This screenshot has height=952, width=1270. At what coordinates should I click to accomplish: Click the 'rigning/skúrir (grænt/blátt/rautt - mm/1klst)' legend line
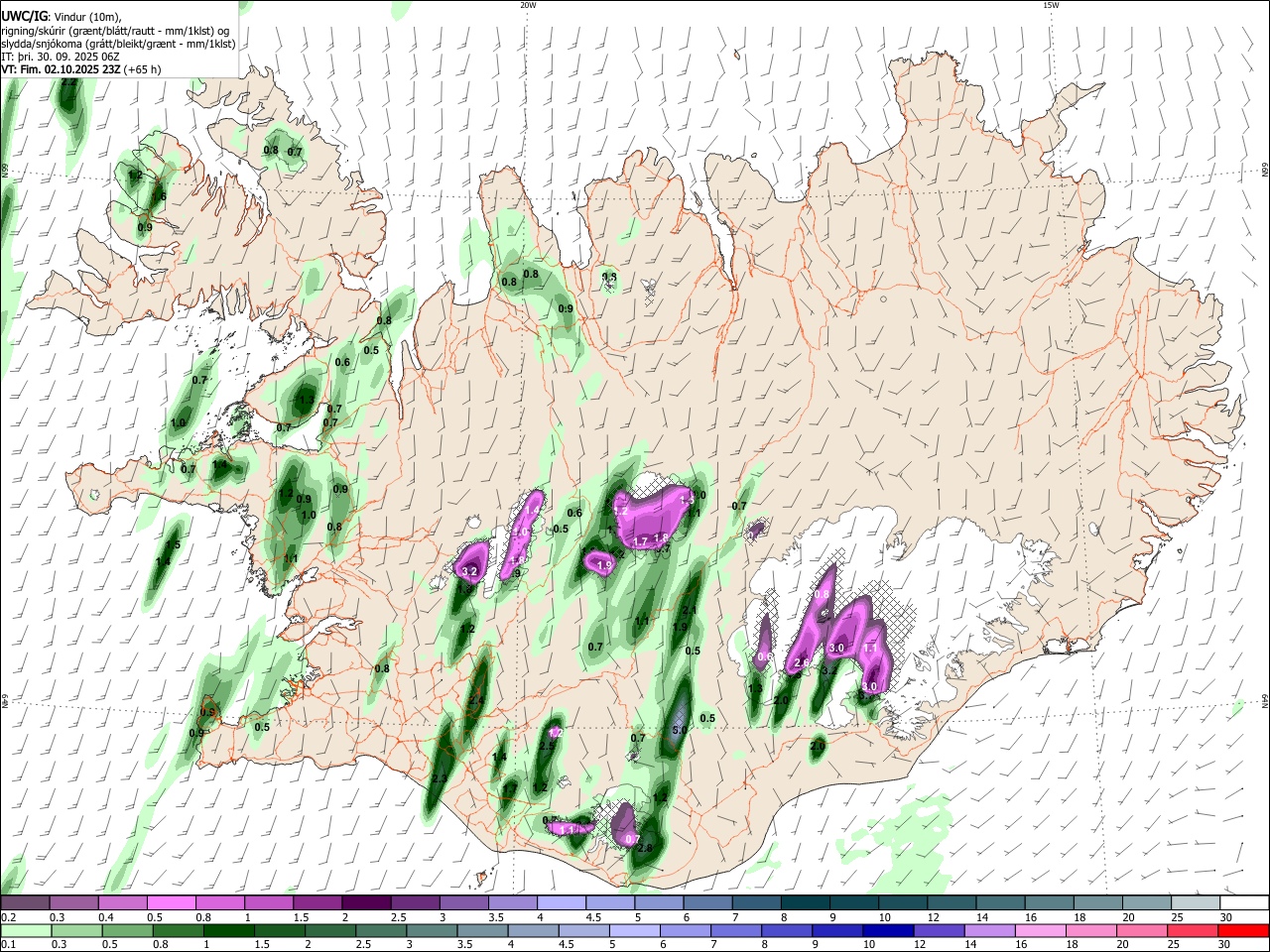115,31
